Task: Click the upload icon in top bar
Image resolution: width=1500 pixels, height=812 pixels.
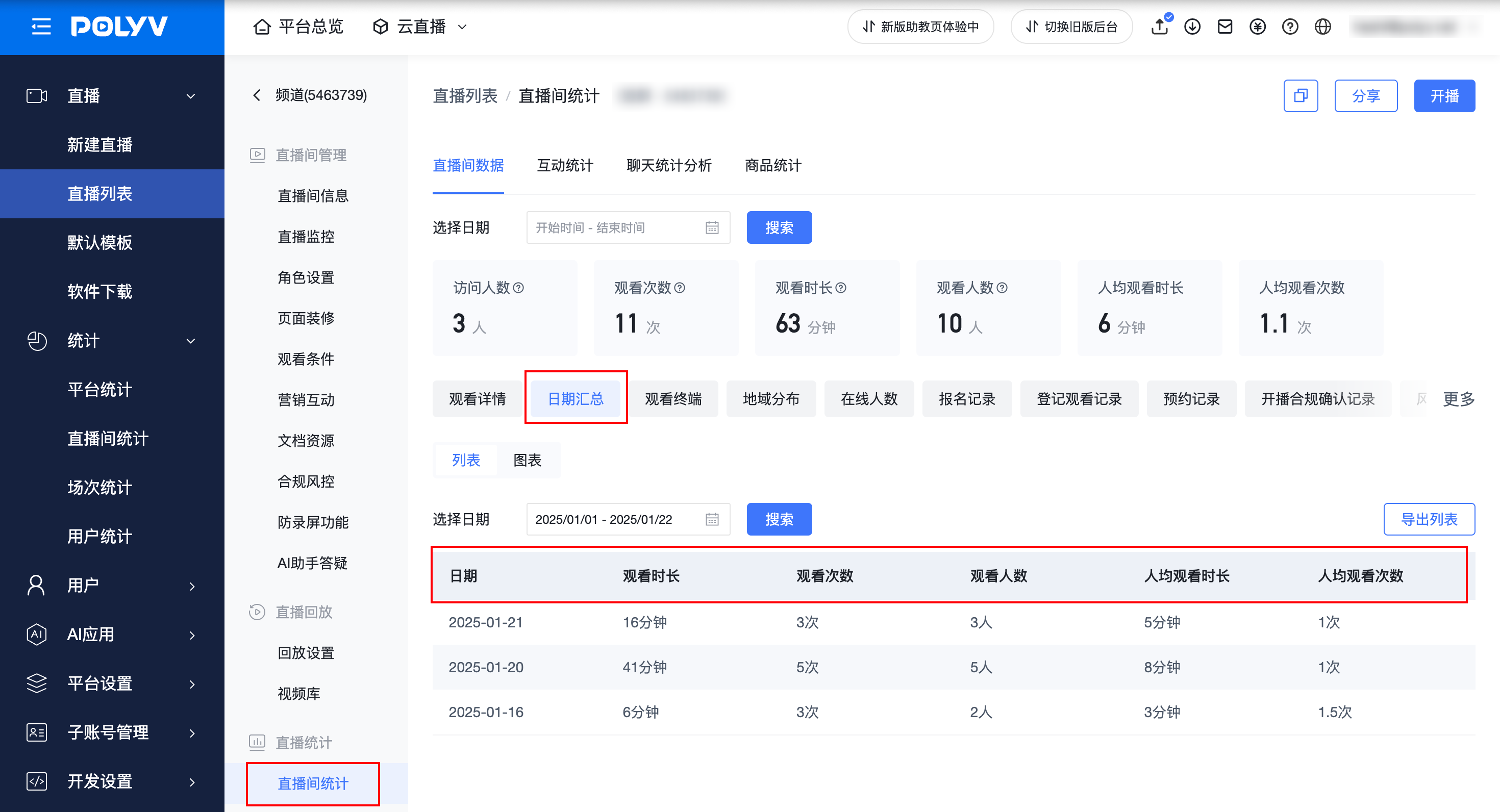Action: coord(1160,27)
